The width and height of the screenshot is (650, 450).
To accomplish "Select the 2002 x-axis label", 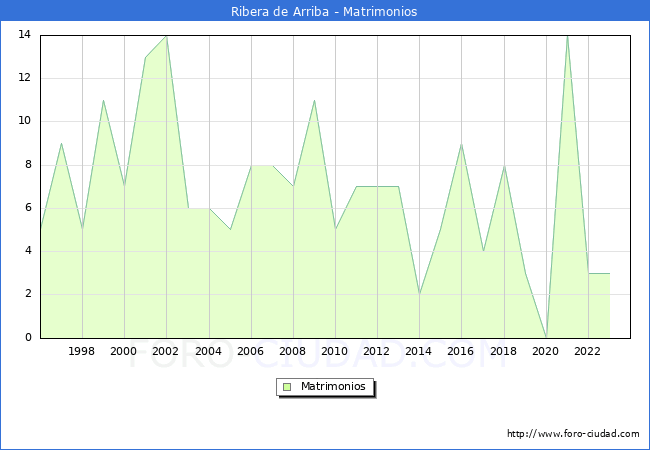I will click(165, 351).
